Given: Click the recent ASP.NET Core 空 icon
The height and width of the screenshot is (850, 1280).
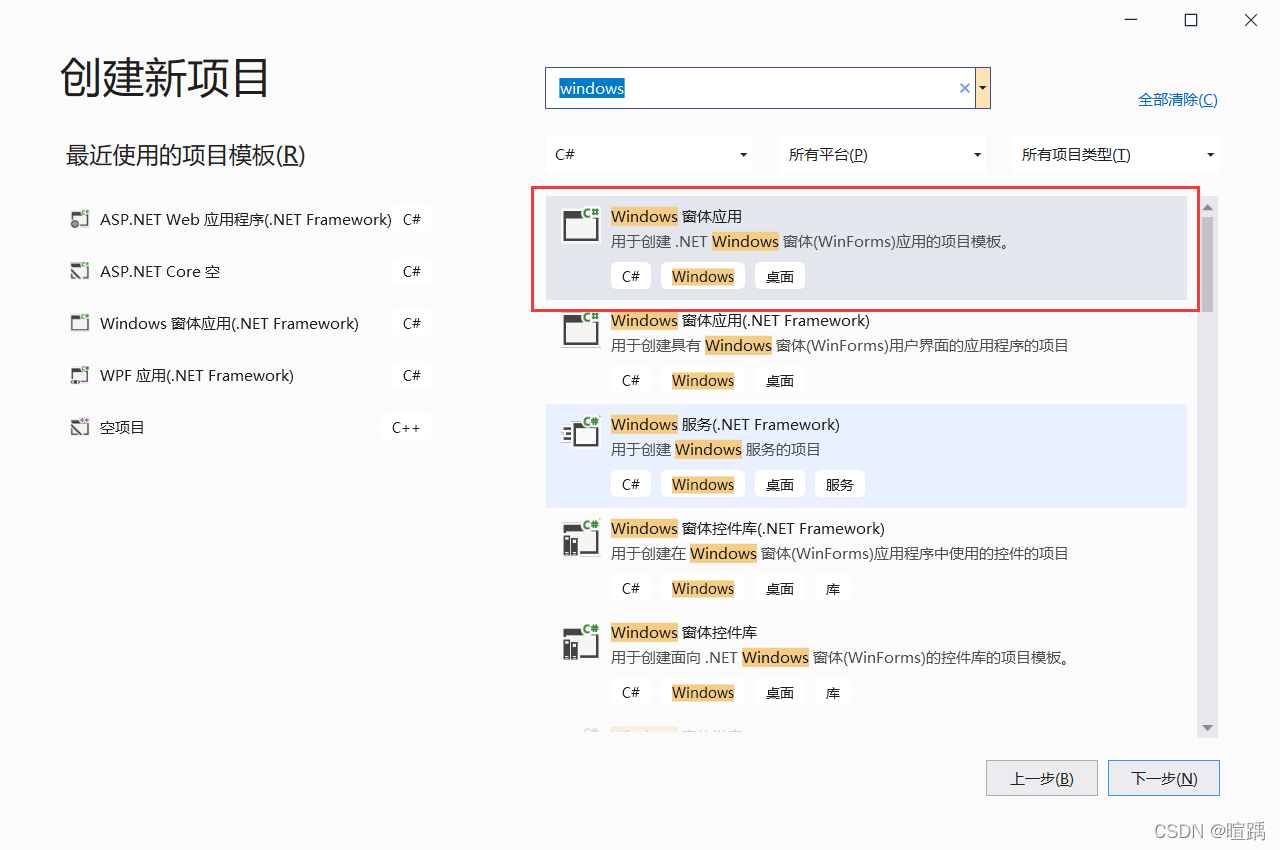Looking at the screenshot, I should click(x=80, y=271).
